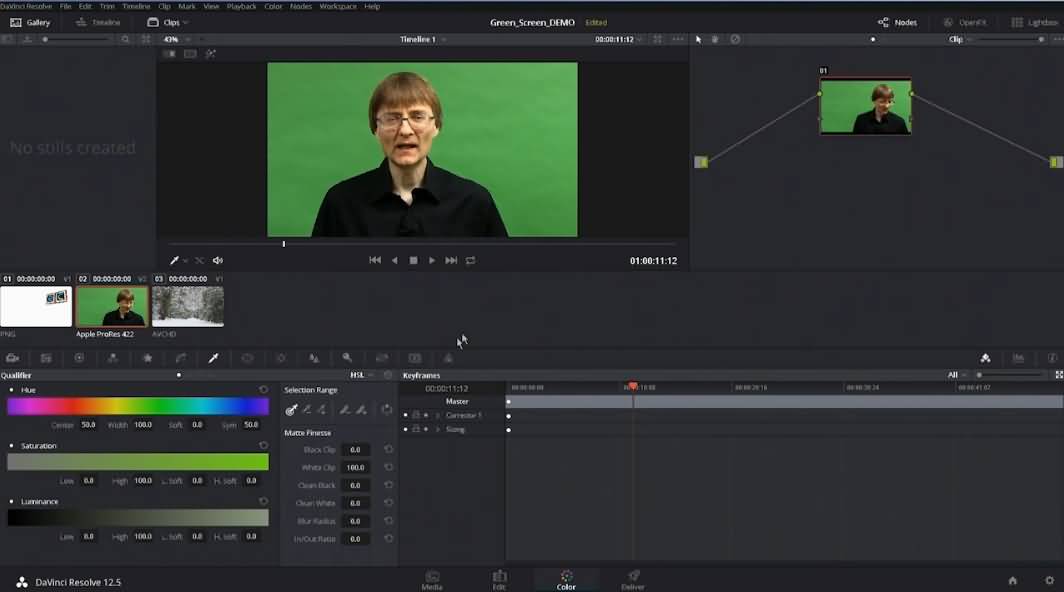Screen dimensions: 1064x592
Task: Open the Color menu
Action: 273,6
